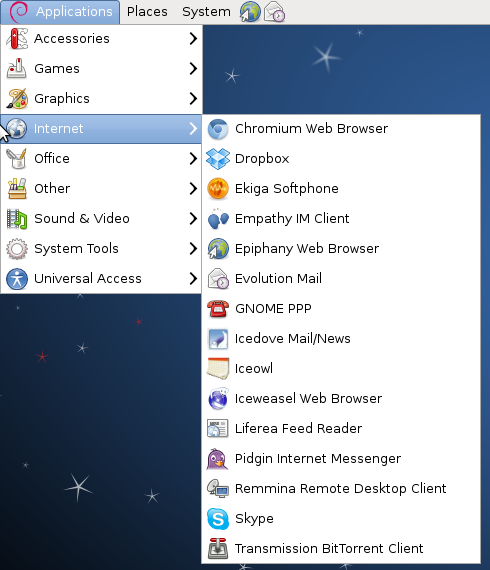Click the Evolution envelope icon in submenu

click(218, 278)
